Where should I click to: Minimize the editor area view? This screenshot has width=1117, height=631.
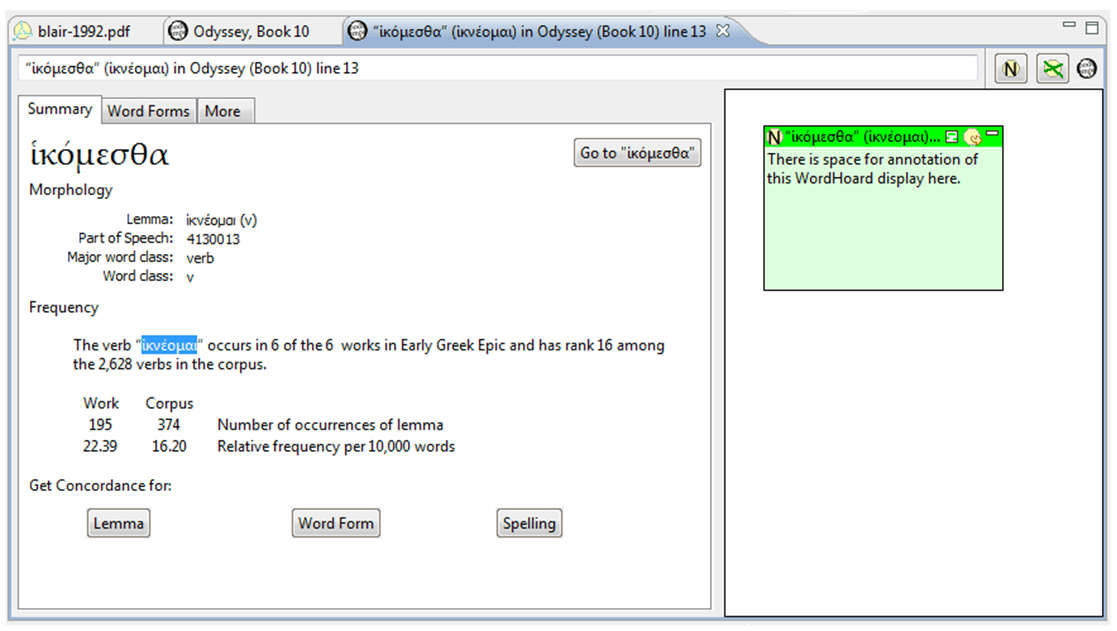1069,25
